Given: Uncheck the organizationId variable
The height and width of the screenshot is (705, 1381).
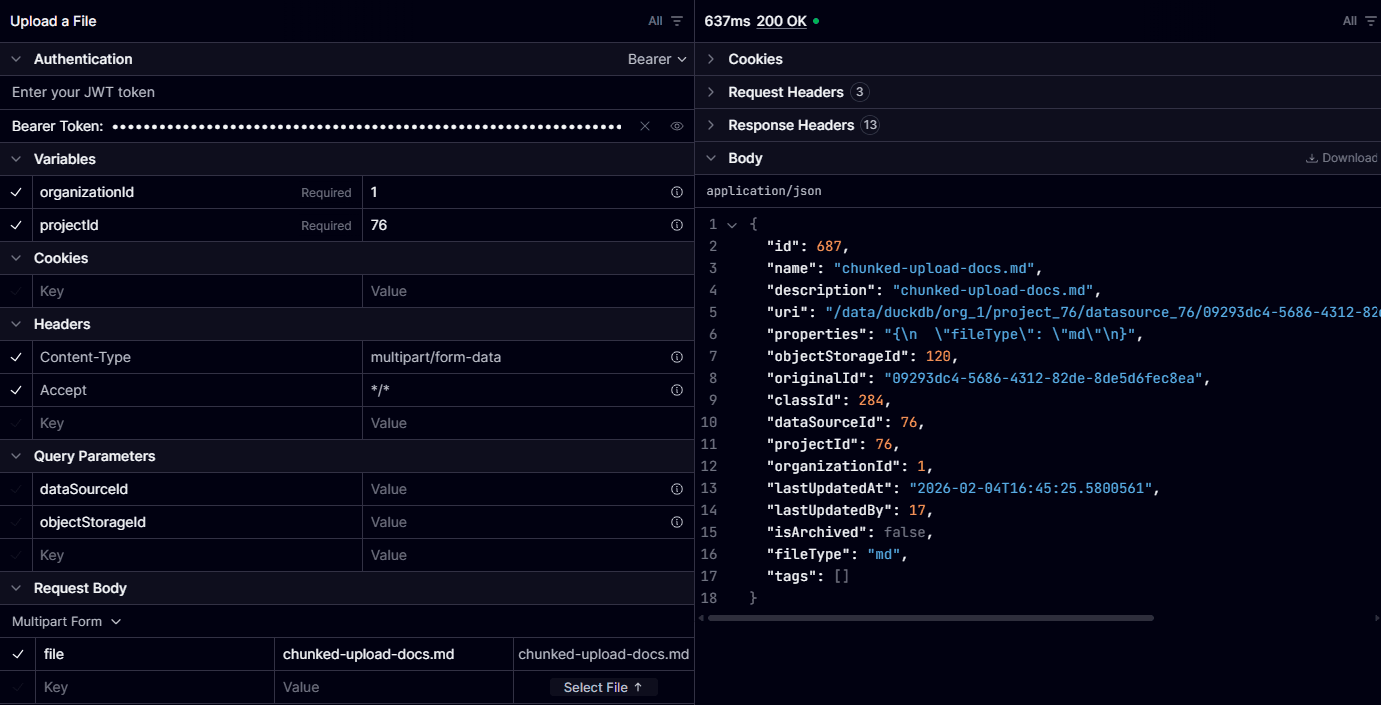Looking at the screenshot, I should 17,192.
